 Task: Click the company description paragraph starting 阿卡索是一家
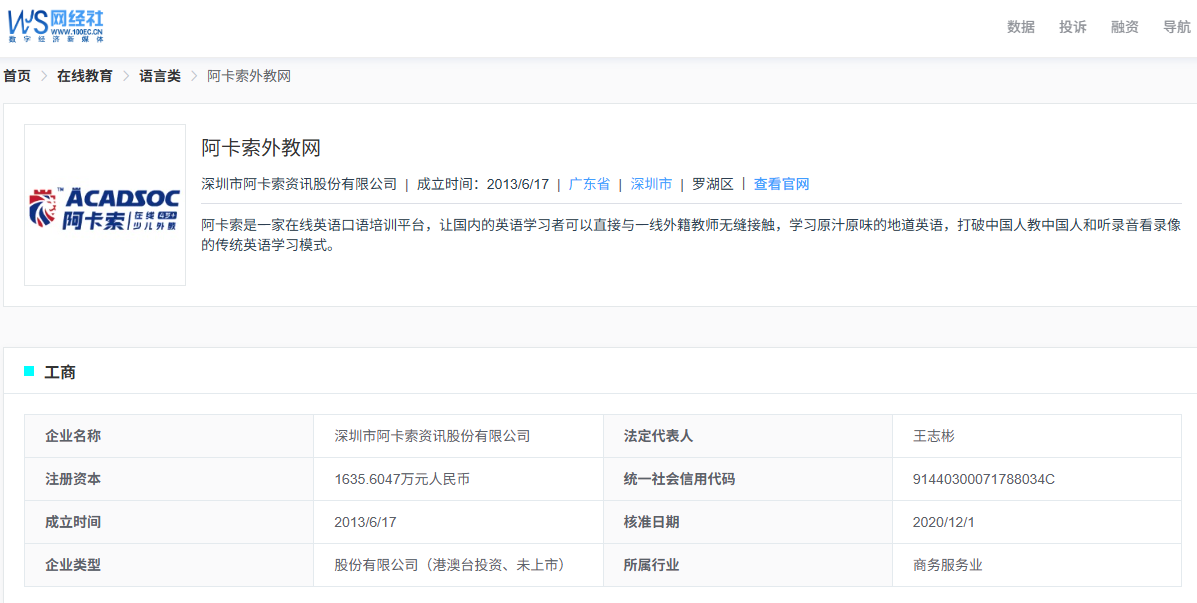[691, 236]
